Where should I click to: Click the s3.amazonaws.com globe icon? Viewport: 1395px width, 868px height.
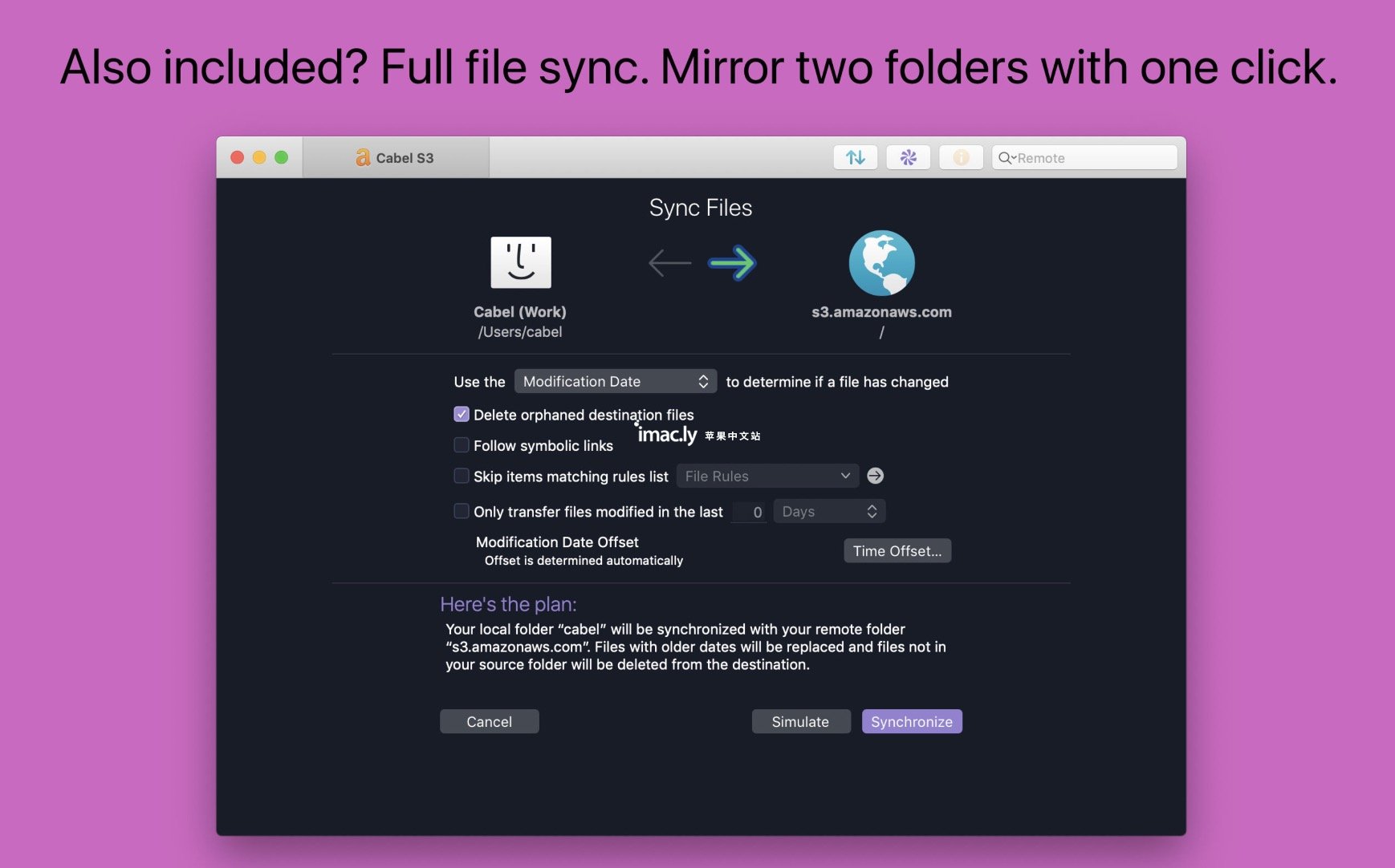point(881,263)
